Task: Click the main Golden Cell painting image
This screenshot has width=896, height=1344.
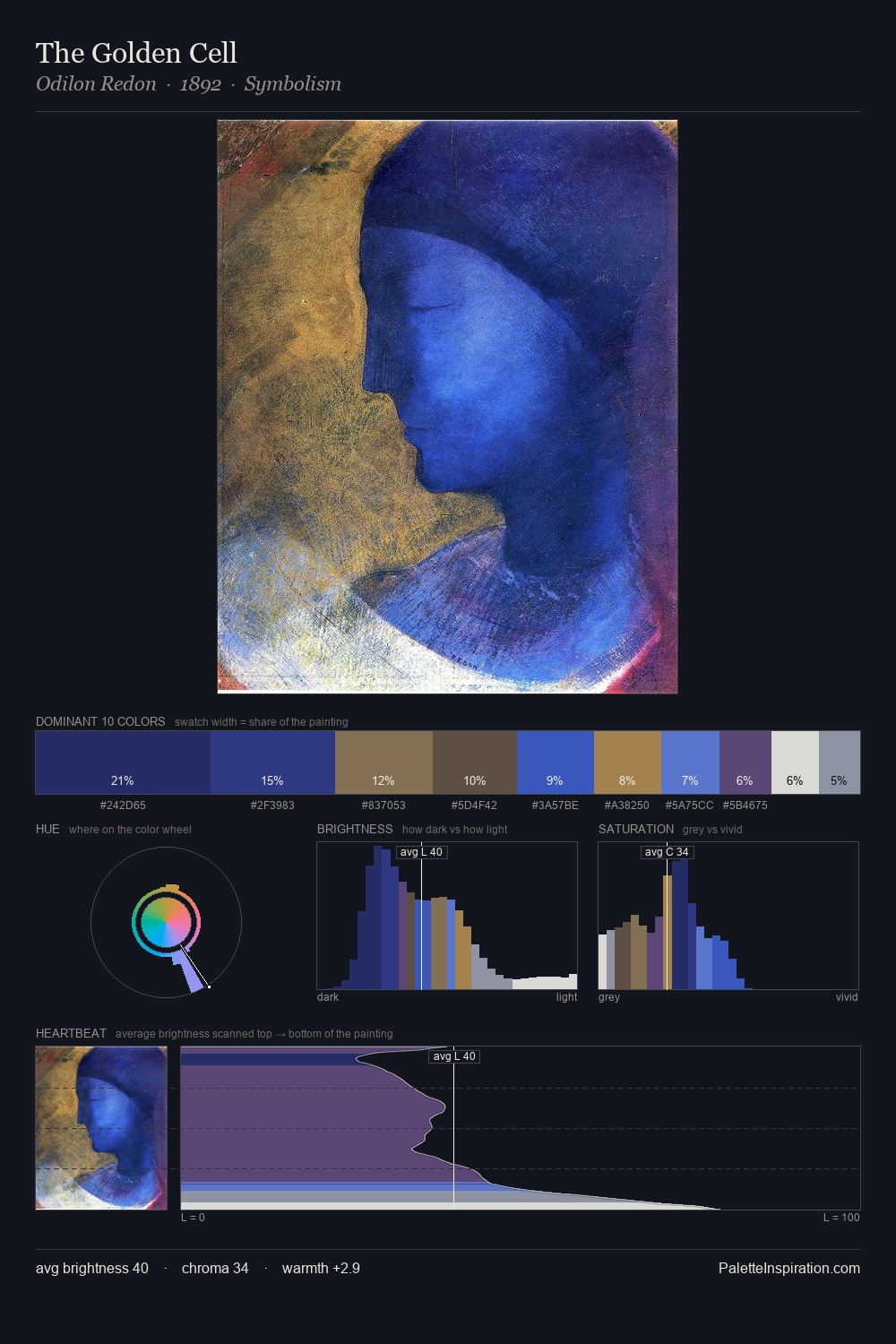Action: click(447, 407)
